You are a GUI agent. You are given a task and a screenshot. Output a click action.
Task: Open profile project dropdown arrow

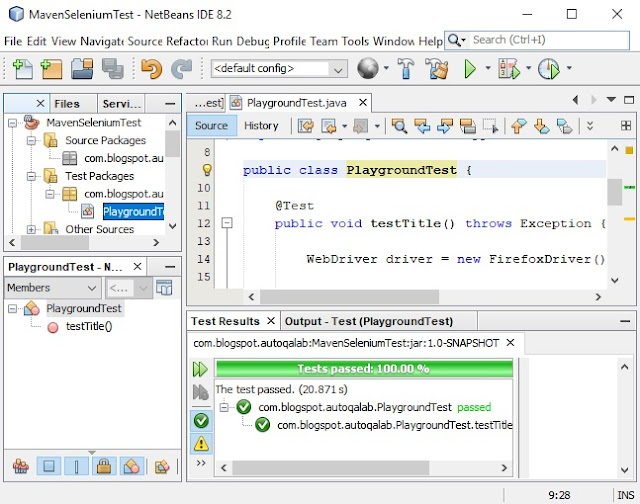(569, 68)
